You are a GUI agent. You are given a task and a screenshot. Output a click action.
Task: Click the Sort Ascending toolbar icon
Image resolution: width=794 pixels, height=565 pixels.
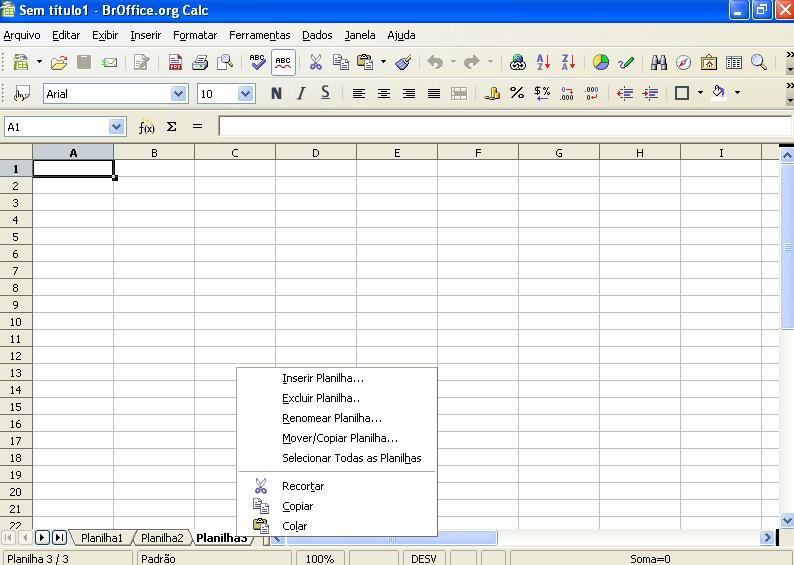(543, 62)
